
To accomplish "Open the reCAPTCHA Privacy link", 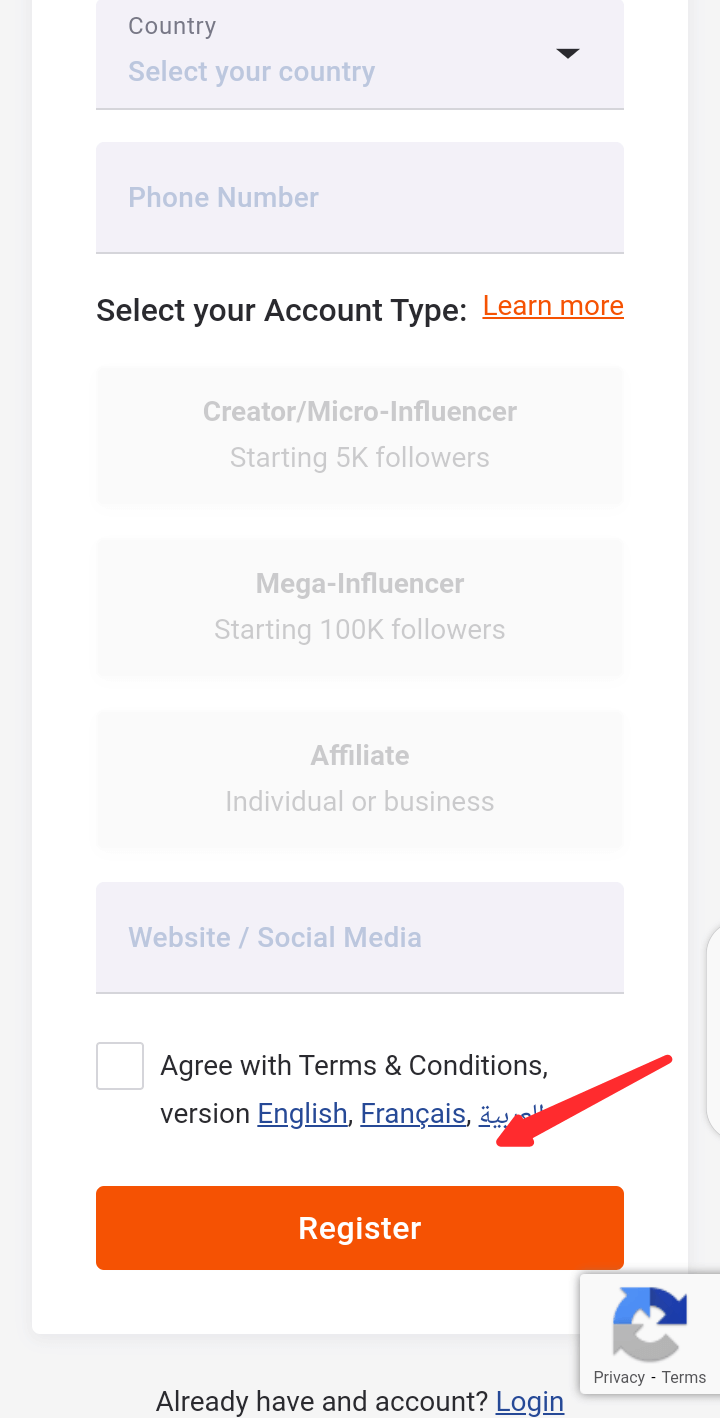I will (x=619, y=1378).
